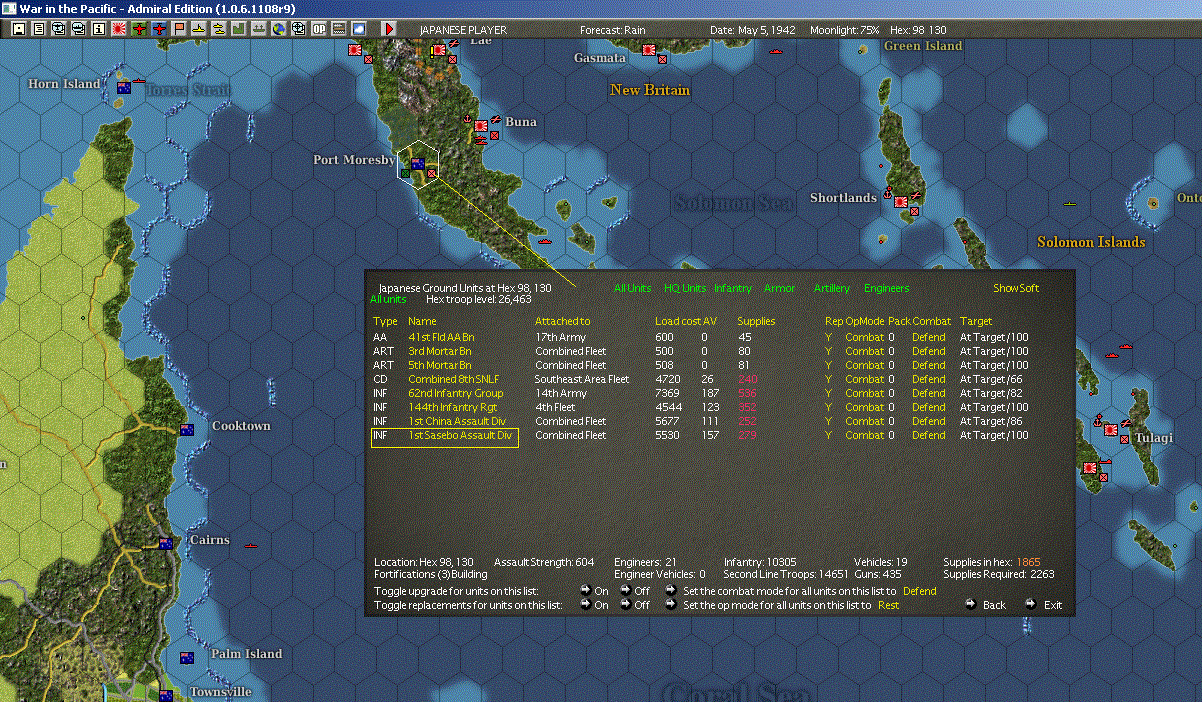The image size is (1202, 702).
Task: Select the Australian flag at Palm Island
Action: pyautogui.click(x=186, y=658)
